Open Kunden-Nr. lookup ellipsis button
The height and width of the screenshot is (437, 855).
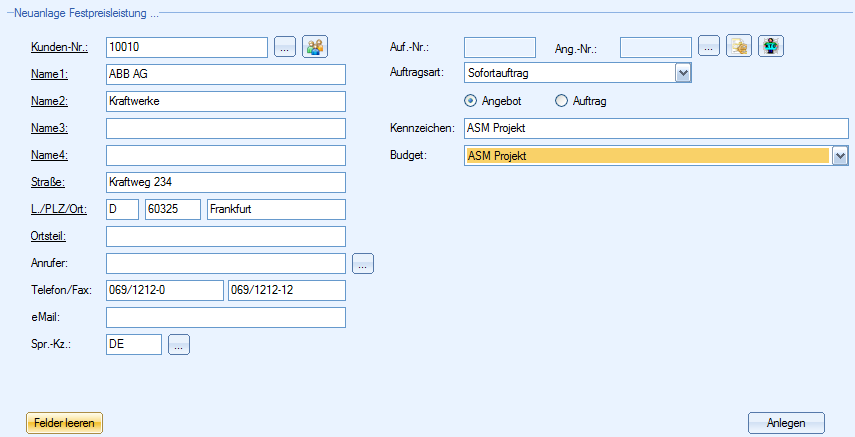click(285, 47)
